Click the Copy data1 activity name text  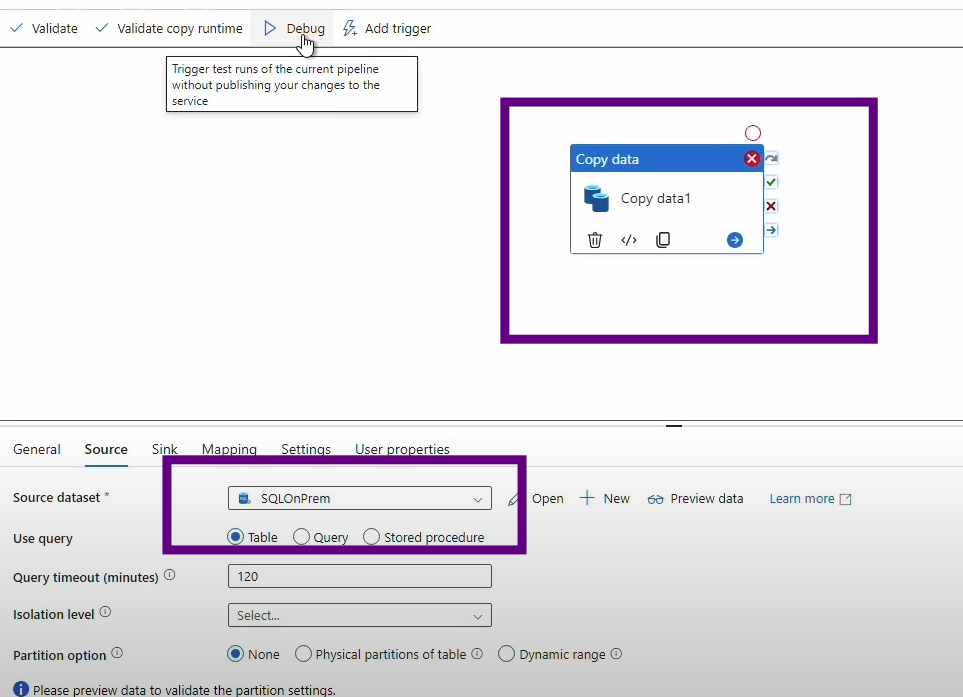click(656, 198)
